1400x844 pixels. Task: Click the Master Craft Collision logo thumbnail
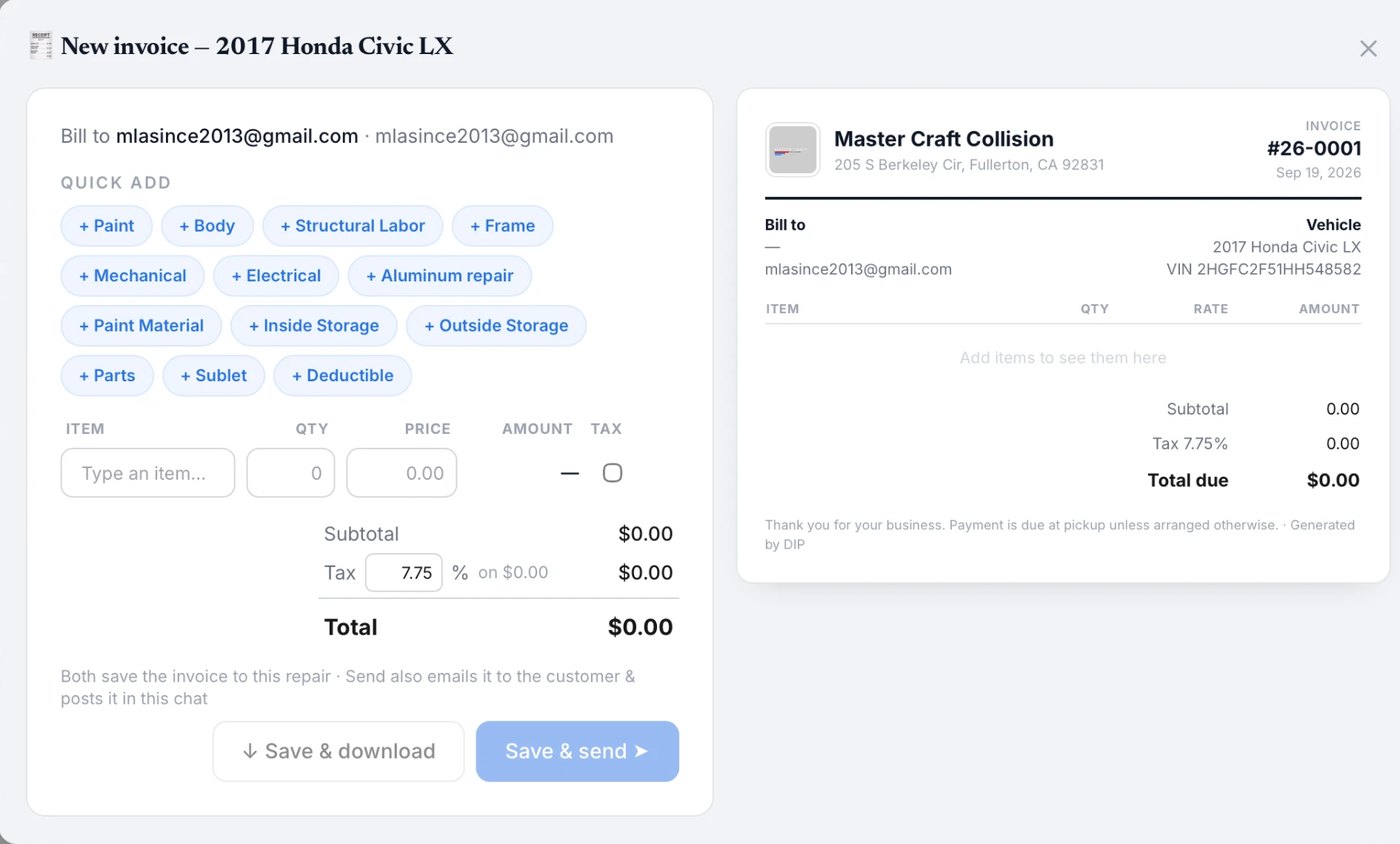tap(793, 150)
